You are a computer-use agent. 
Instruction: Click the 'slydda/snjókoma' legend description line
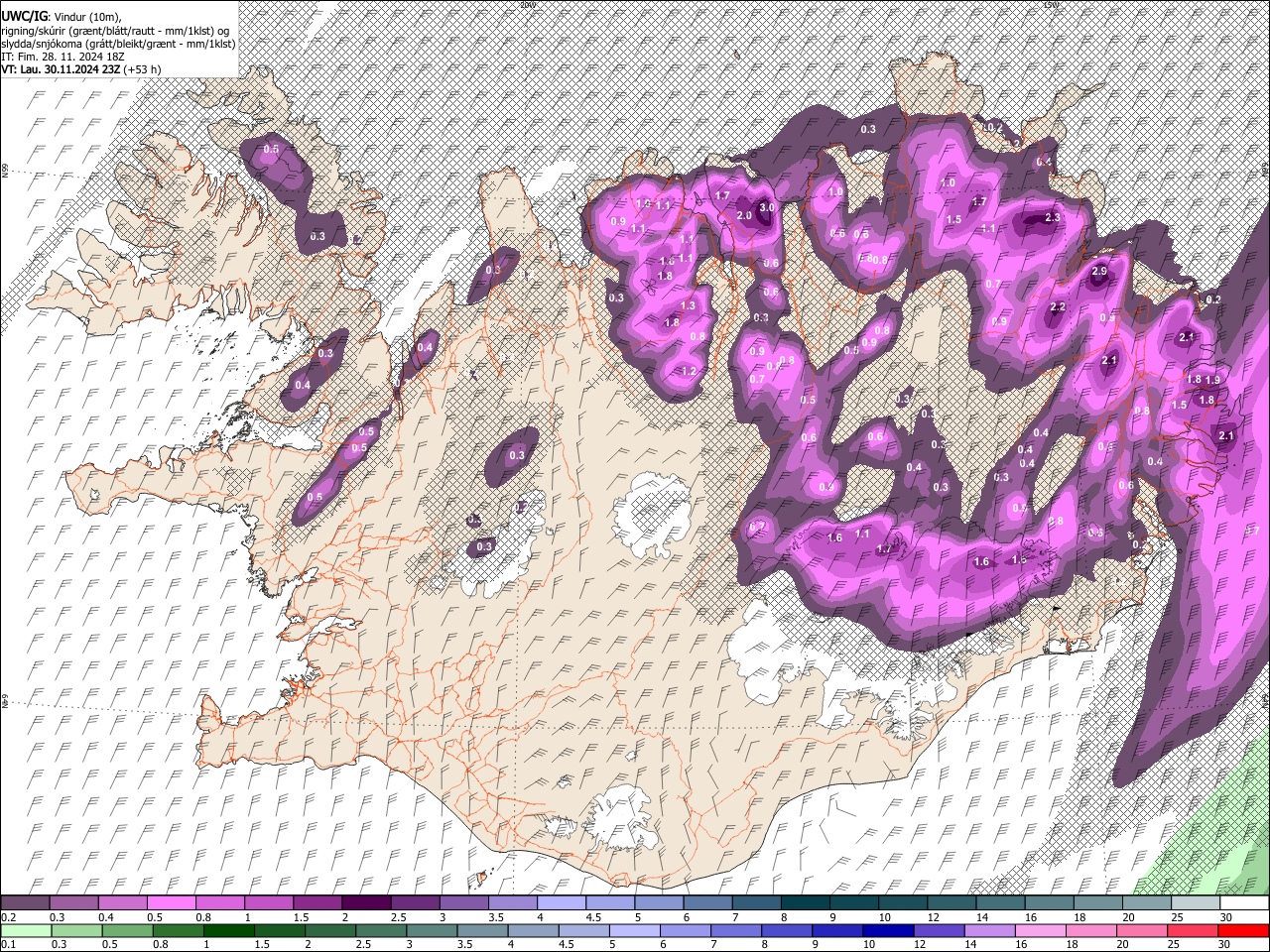(x=118, y=44)
